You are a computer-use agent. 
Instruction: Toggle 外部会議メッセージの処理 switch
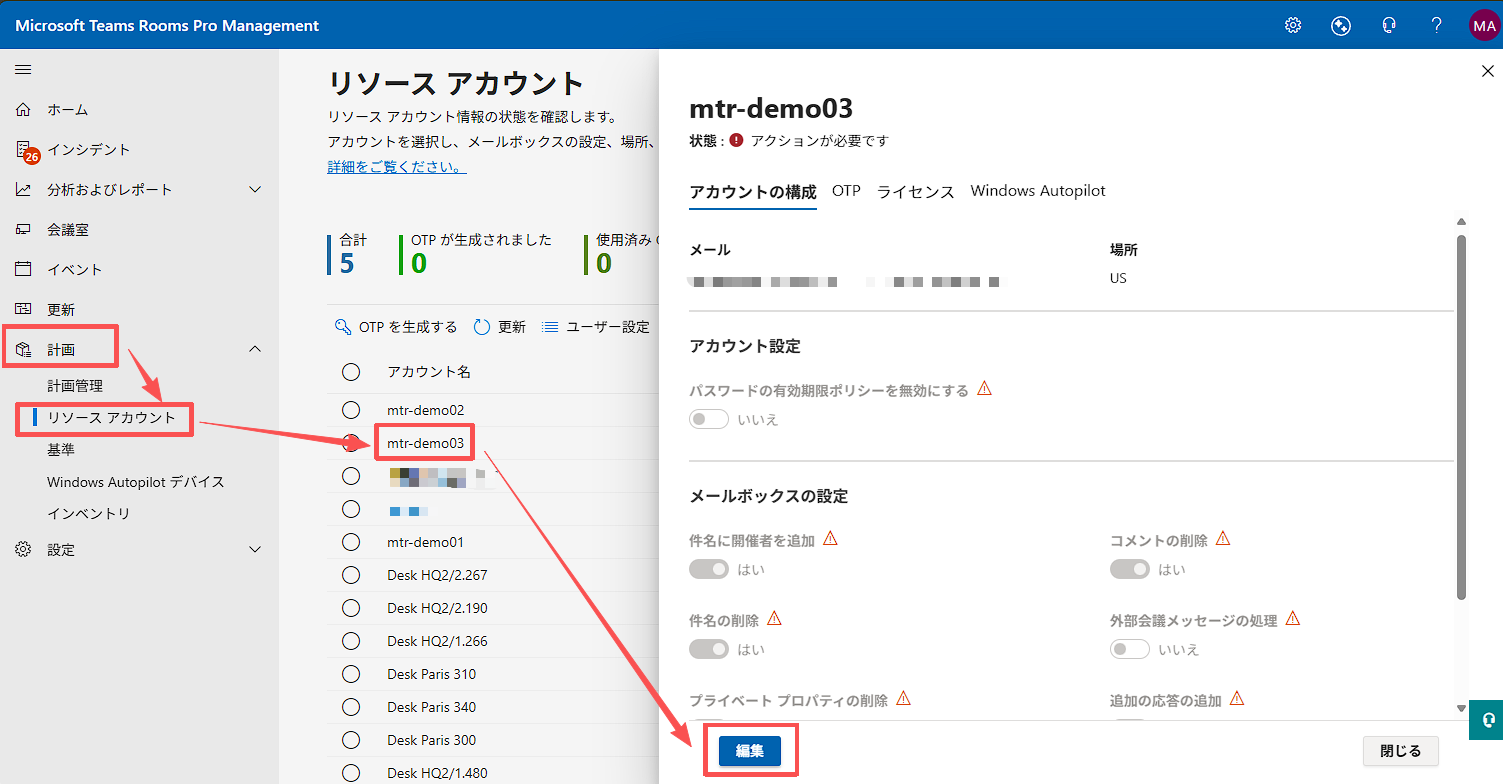pos(1130,649)
